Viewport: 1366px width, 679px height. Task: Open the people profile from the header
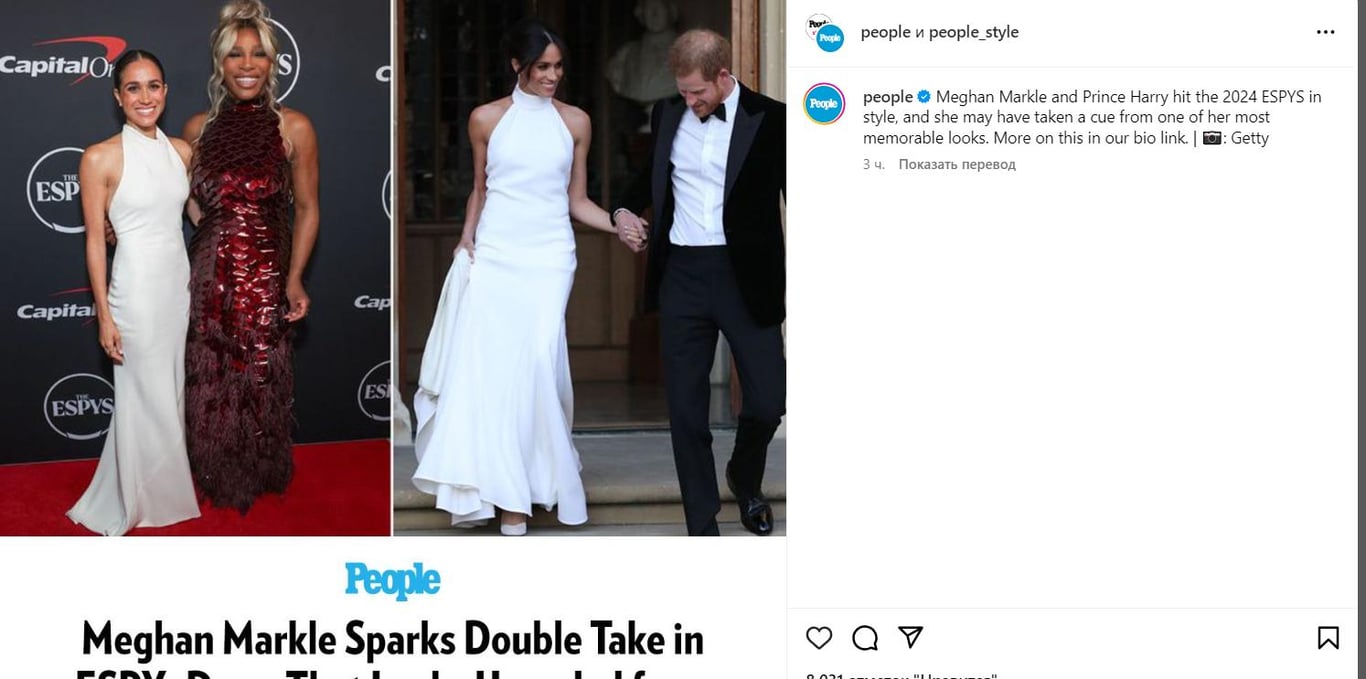885,32
